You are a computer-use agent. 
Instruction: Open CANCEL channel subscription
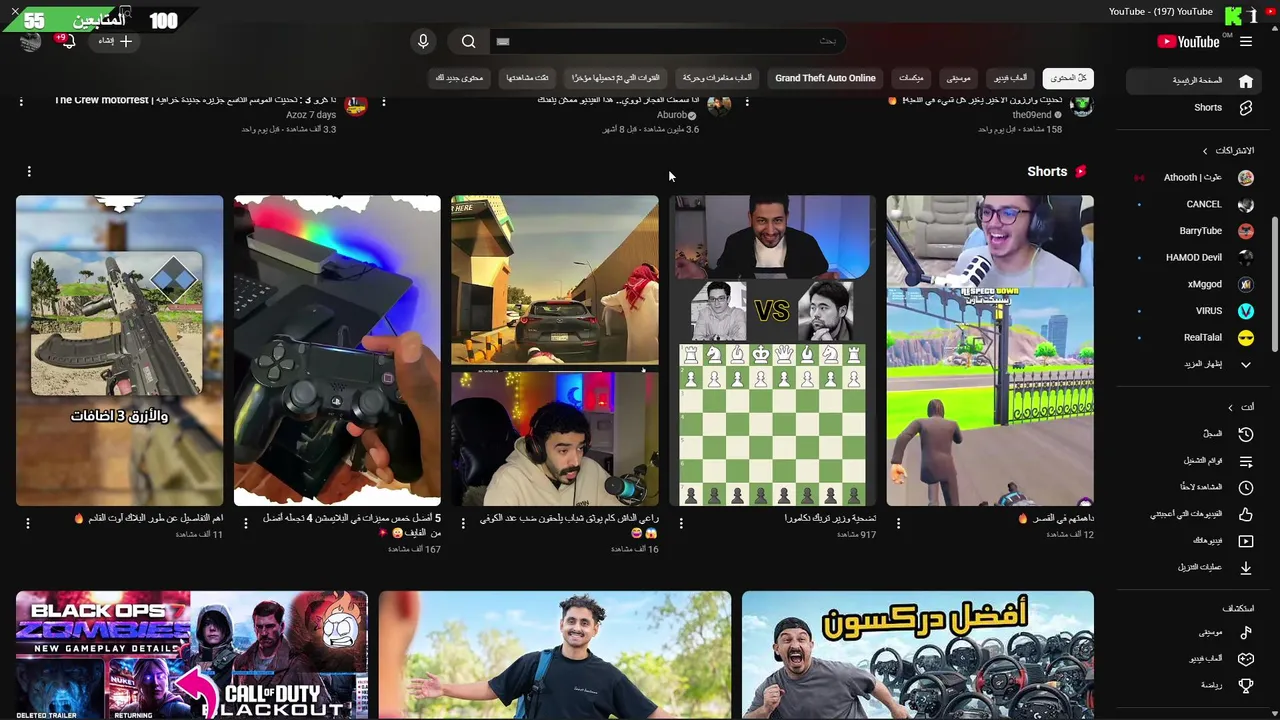tap(1195, 204)
